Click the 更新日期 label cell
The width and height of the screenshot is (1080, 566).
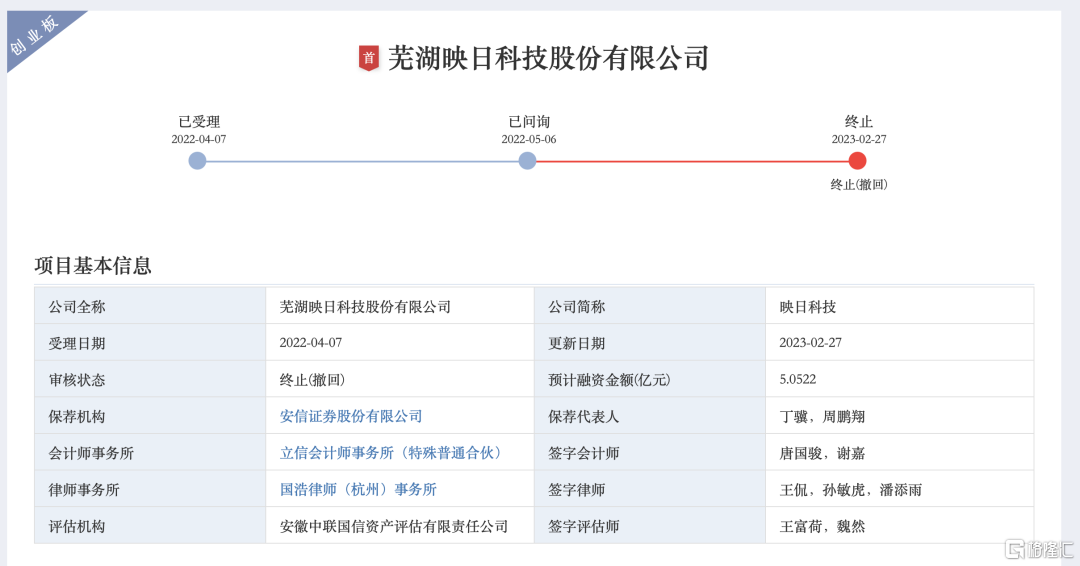[x=650, y=343]
